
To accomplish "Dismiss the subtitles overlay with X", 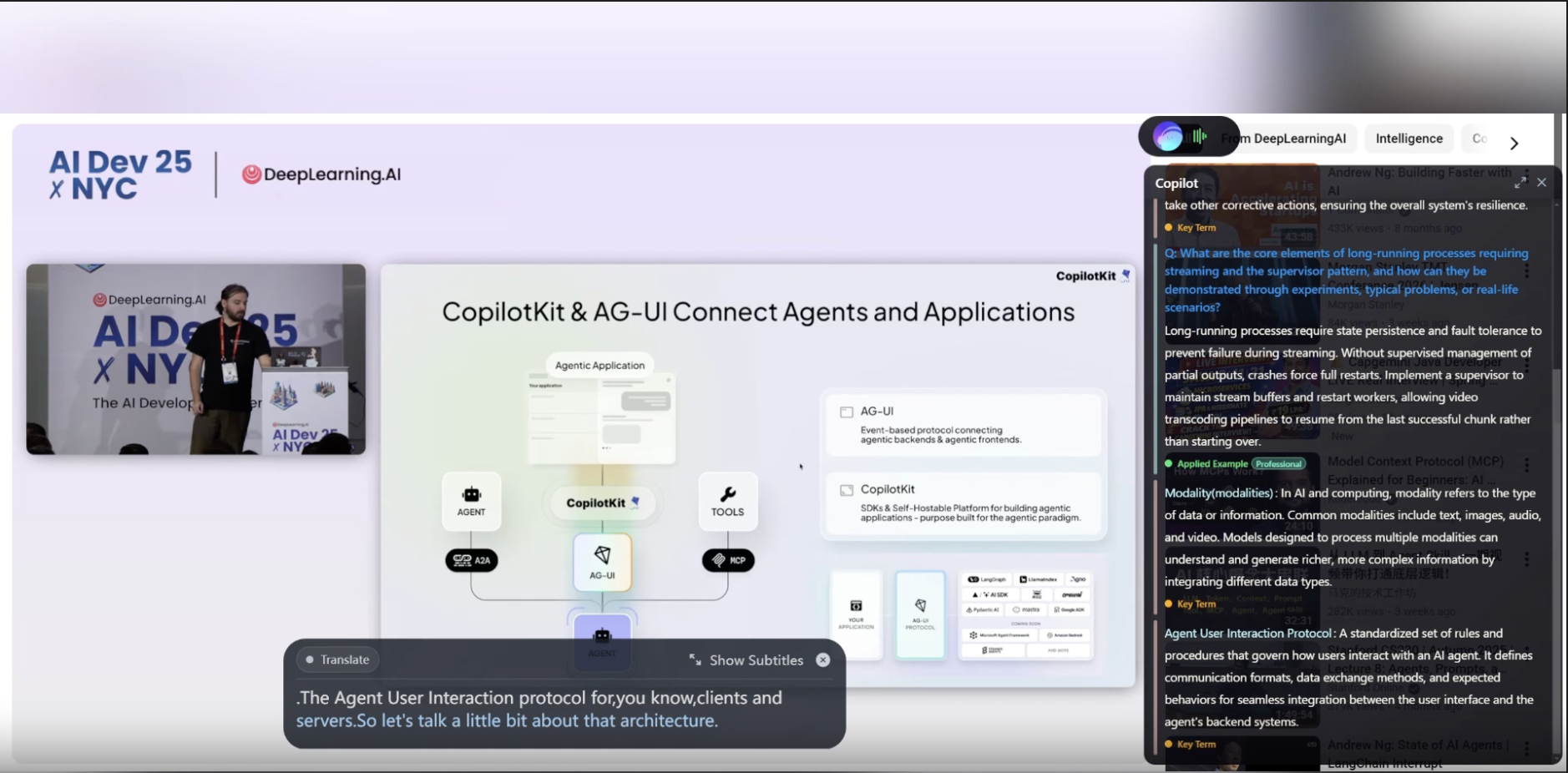I will (x=823, y=659).
